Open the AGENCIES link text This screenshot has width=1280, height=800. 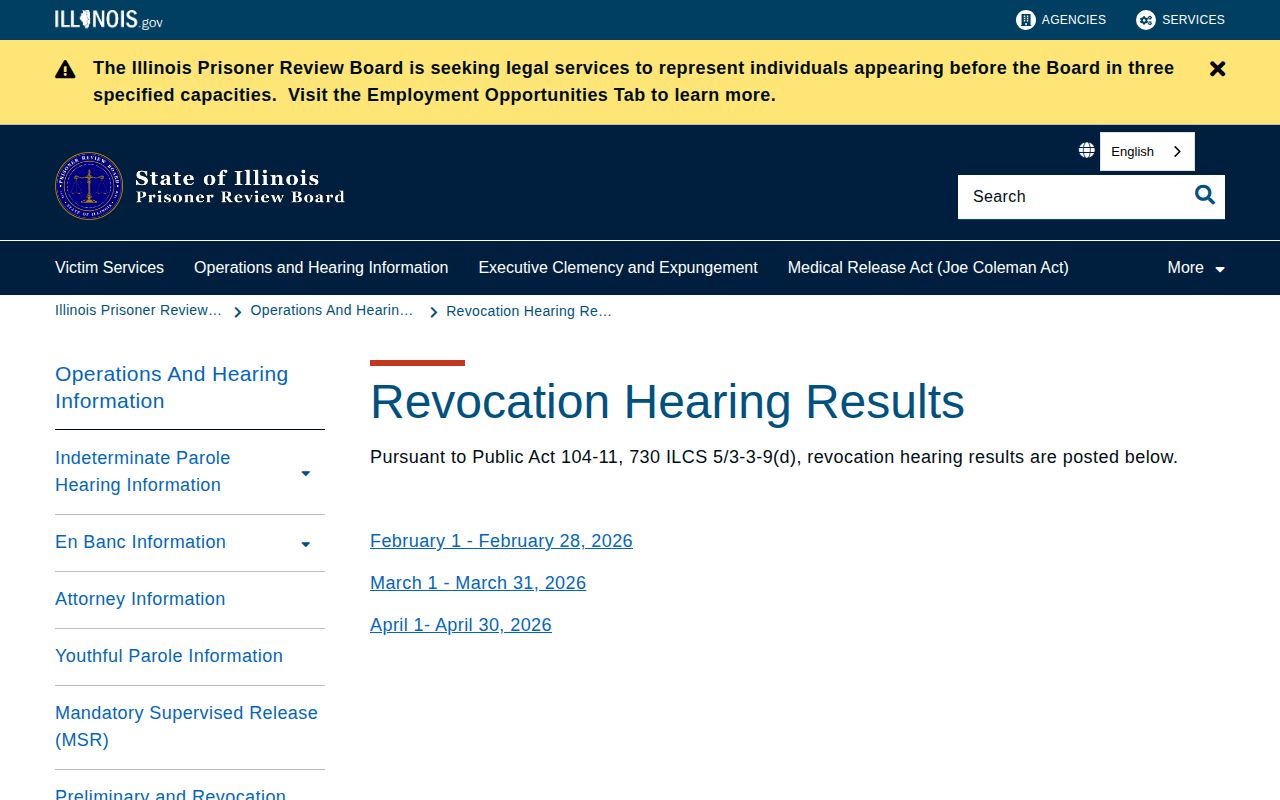(1073, 19)
